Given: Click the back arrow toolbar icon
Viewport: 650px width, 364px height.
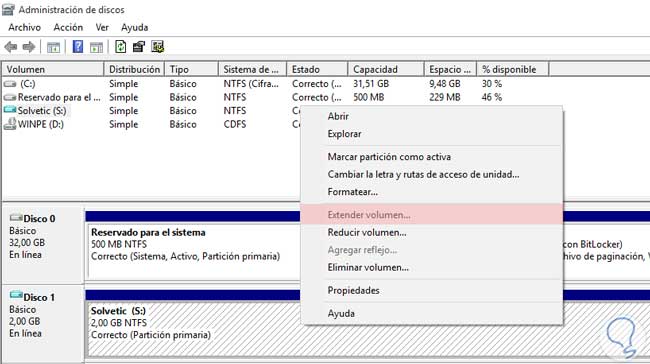Looking at the screenshot, I should click(x=11, y=47).
